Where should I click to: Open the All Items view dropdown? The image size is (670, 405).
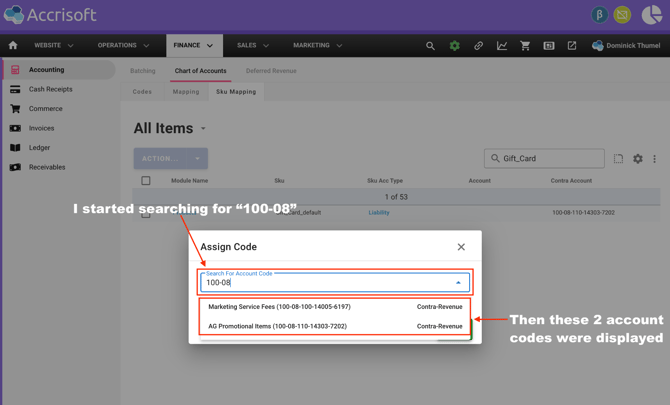[203, 129]
